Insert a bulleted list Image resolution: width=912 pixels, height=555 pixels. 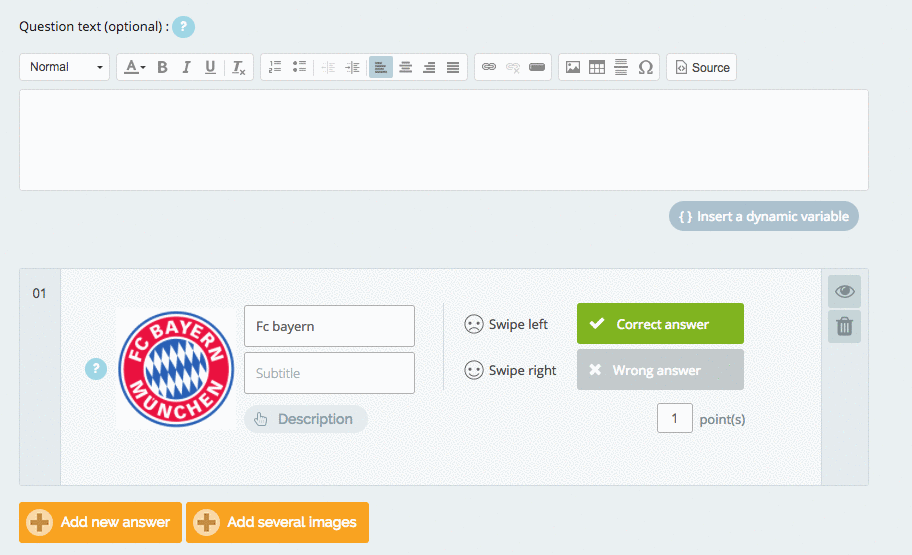pyautogui.click(x=299, y=67)
